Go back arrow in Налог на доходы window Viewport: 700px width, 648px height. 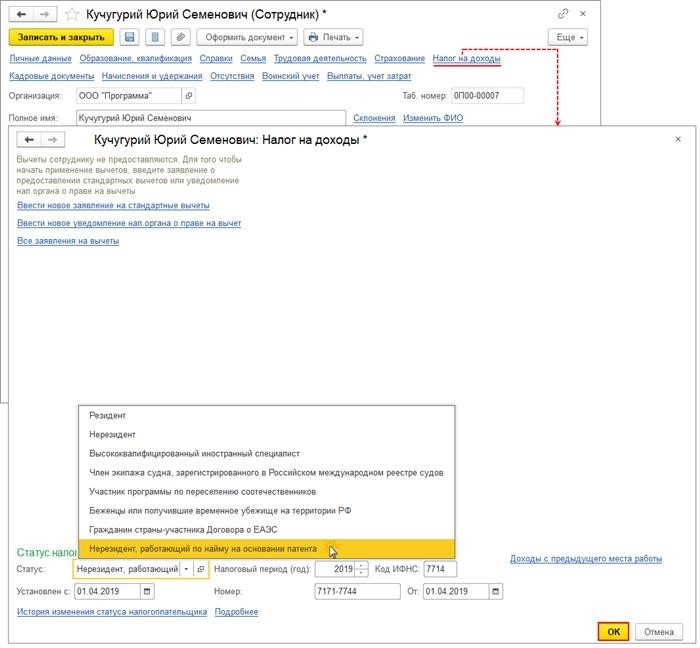click(x=29, y=140)
